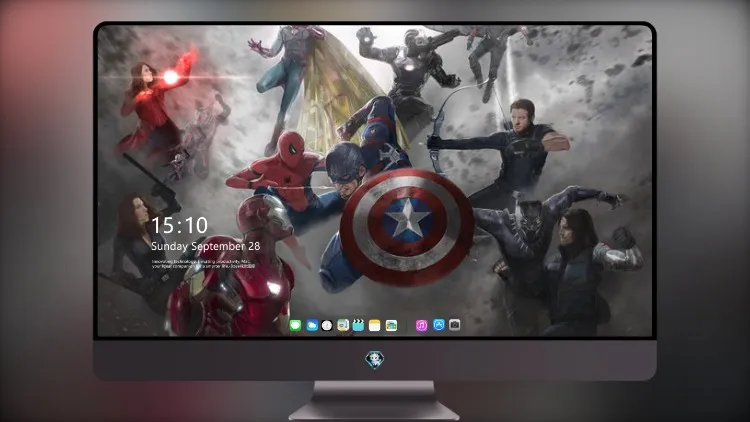Open the Clock app in dock
Screen dimensions: 750x422
(x=327, y=325)
